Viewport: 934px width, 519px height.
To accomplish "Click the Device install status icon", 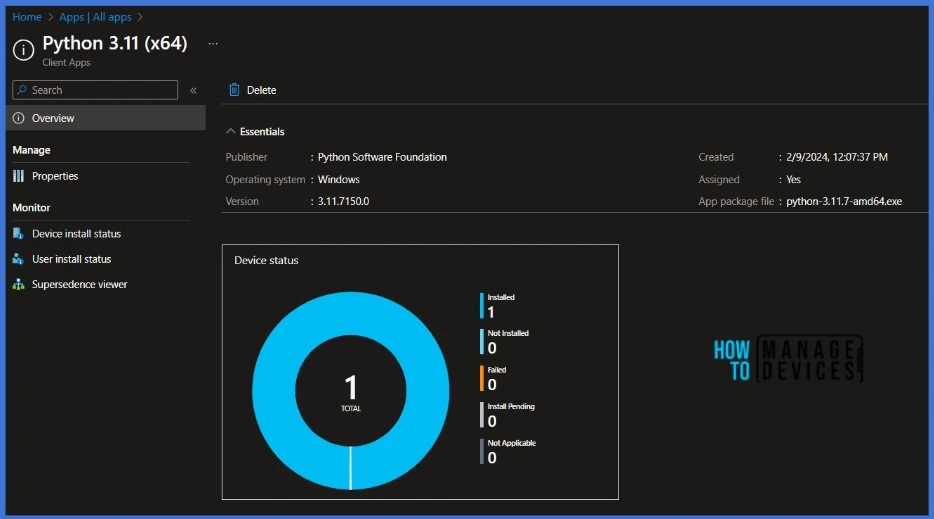I will click(x=18, y=234).
